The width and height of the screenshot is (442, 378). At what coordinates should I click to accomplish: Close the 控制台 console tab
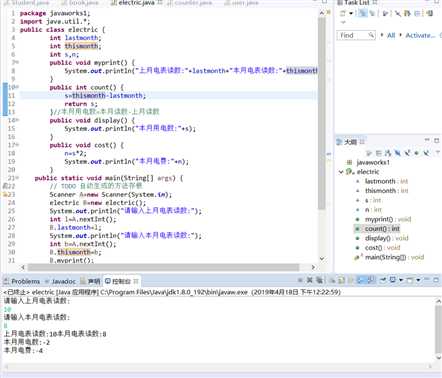[x=136, y=281]
